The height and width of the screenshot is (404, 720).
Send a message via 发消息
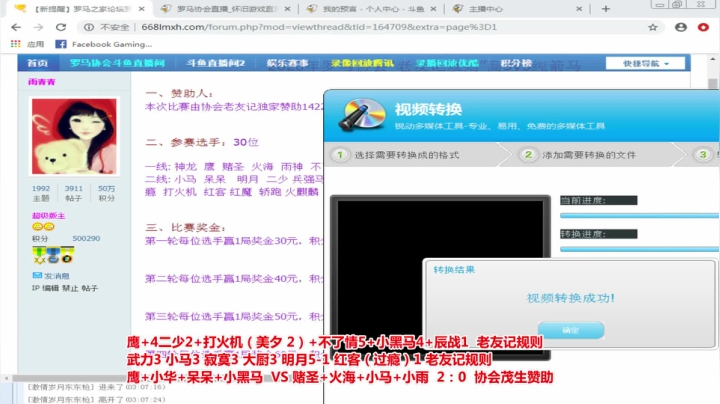(x=51, y=276)
